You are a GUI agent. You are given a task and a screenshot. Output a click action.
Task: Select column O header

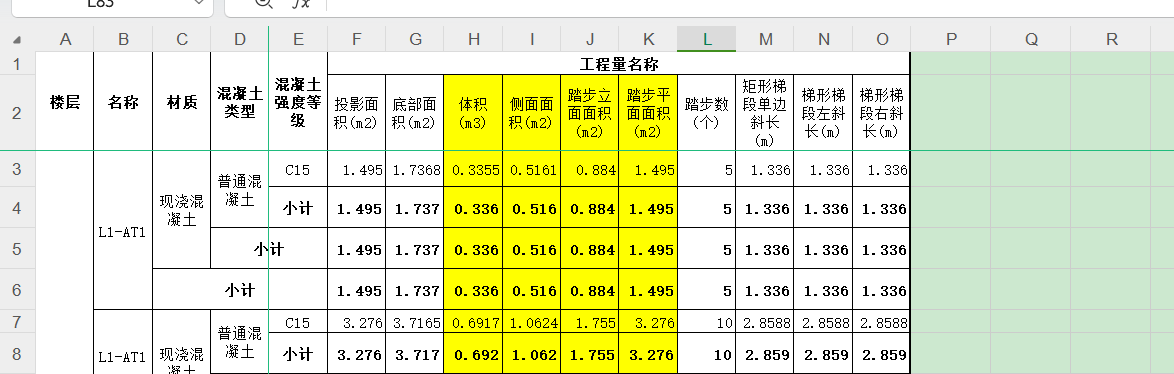click(x=881, y=40)
